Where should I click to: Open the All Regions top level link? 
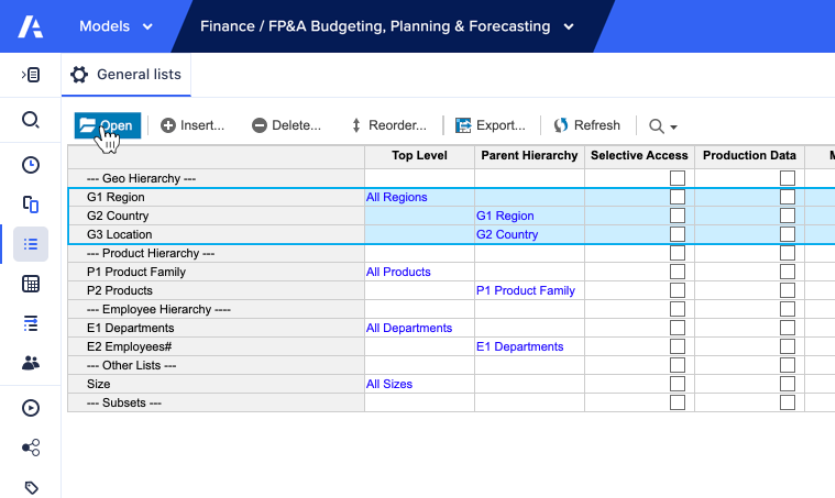(x=396, y=197)
